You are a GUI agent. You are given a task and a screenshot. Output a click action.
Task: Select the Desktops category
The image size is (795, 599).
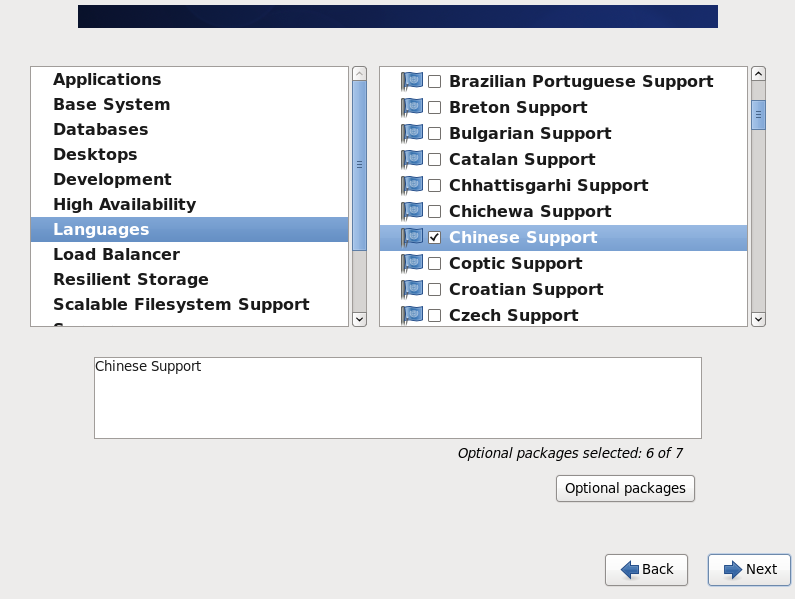pyautogui.click(x=95, y=155)
